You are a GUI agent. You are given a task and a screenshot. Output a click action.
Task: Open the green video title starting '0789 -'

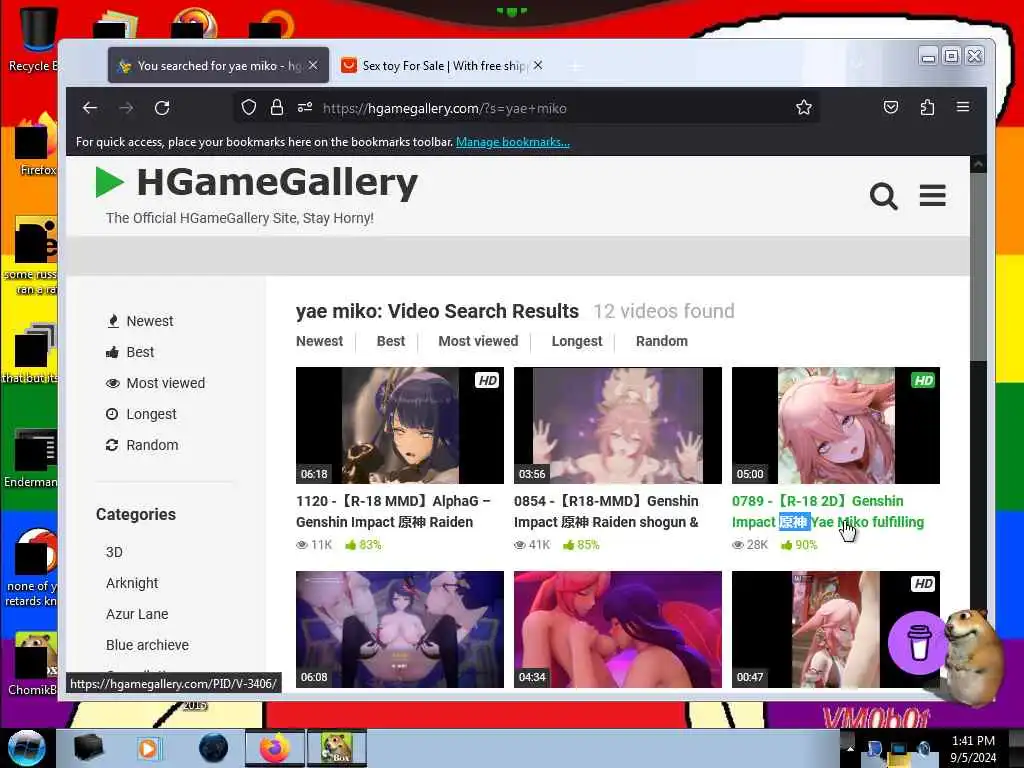point(828,511)
